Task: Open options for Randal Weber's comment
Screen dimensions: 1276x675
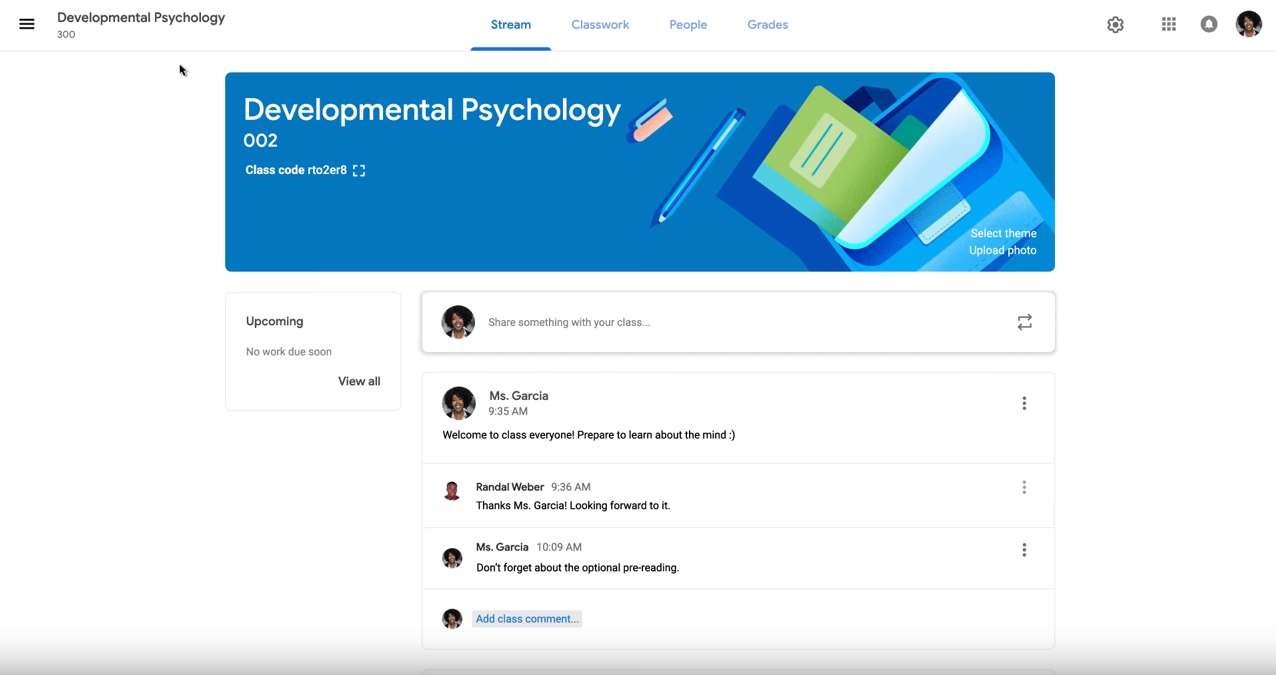Action: tap(1024, 487)
